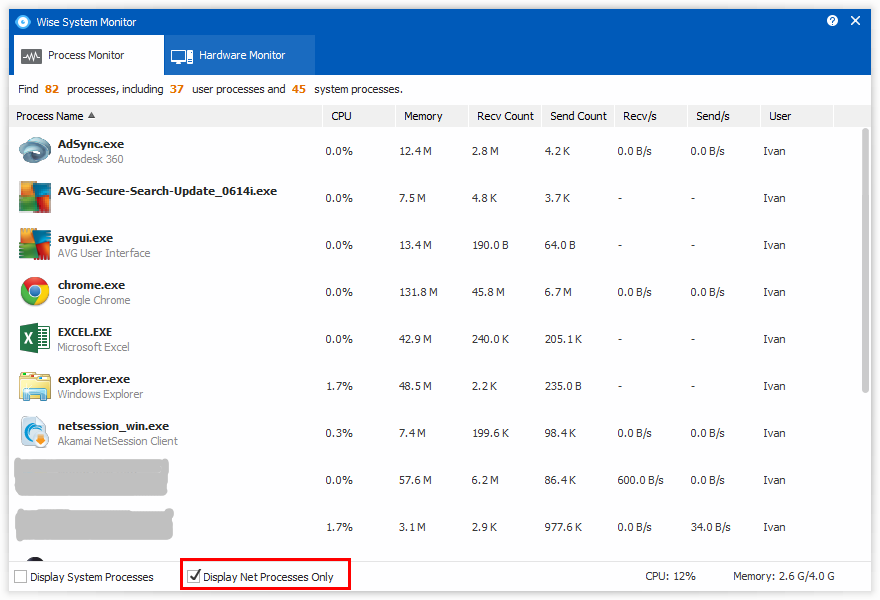
Task: Select the netsession_win.exe process name
Action: click(x=113, y=426)
